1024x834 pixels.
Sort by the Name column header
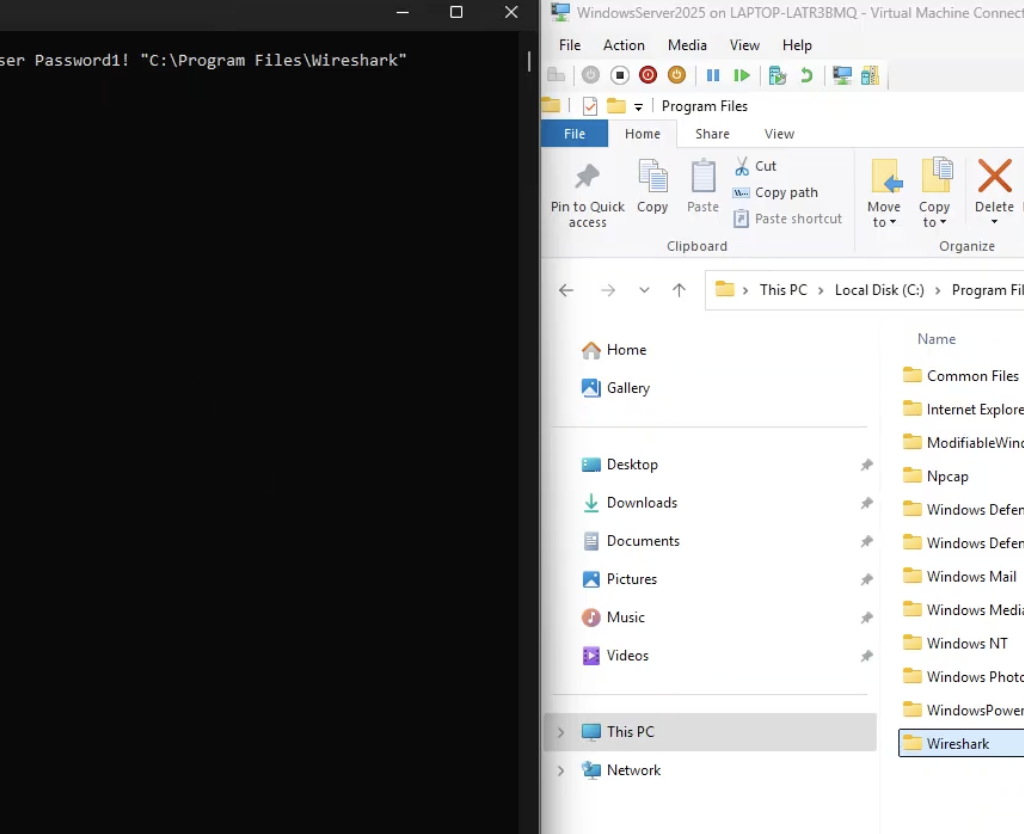[936, 339]
